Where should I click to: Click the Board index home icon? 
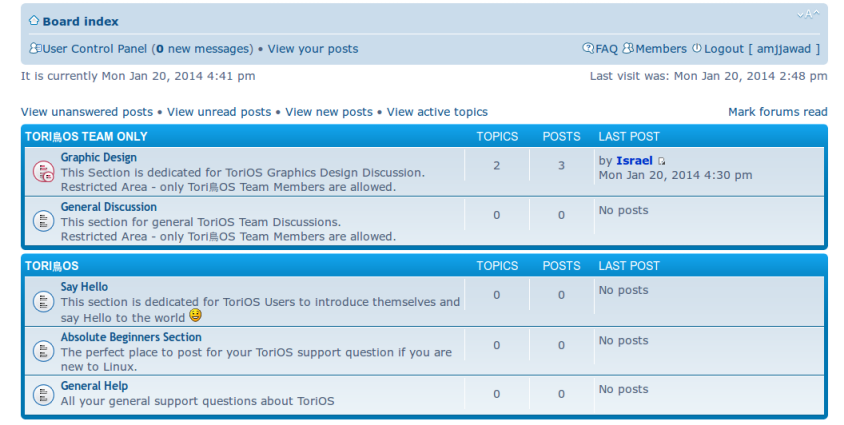point(33,21)
